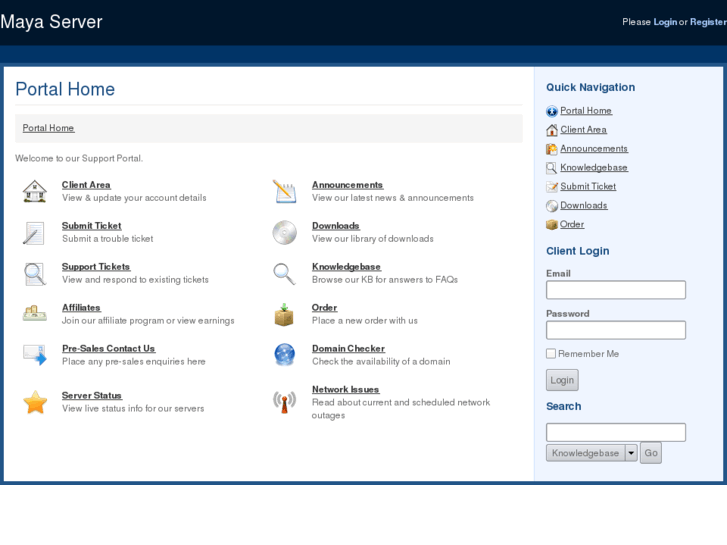
Task: Click the Order box icon in Quick Navigation
Action: coord(552,224)
